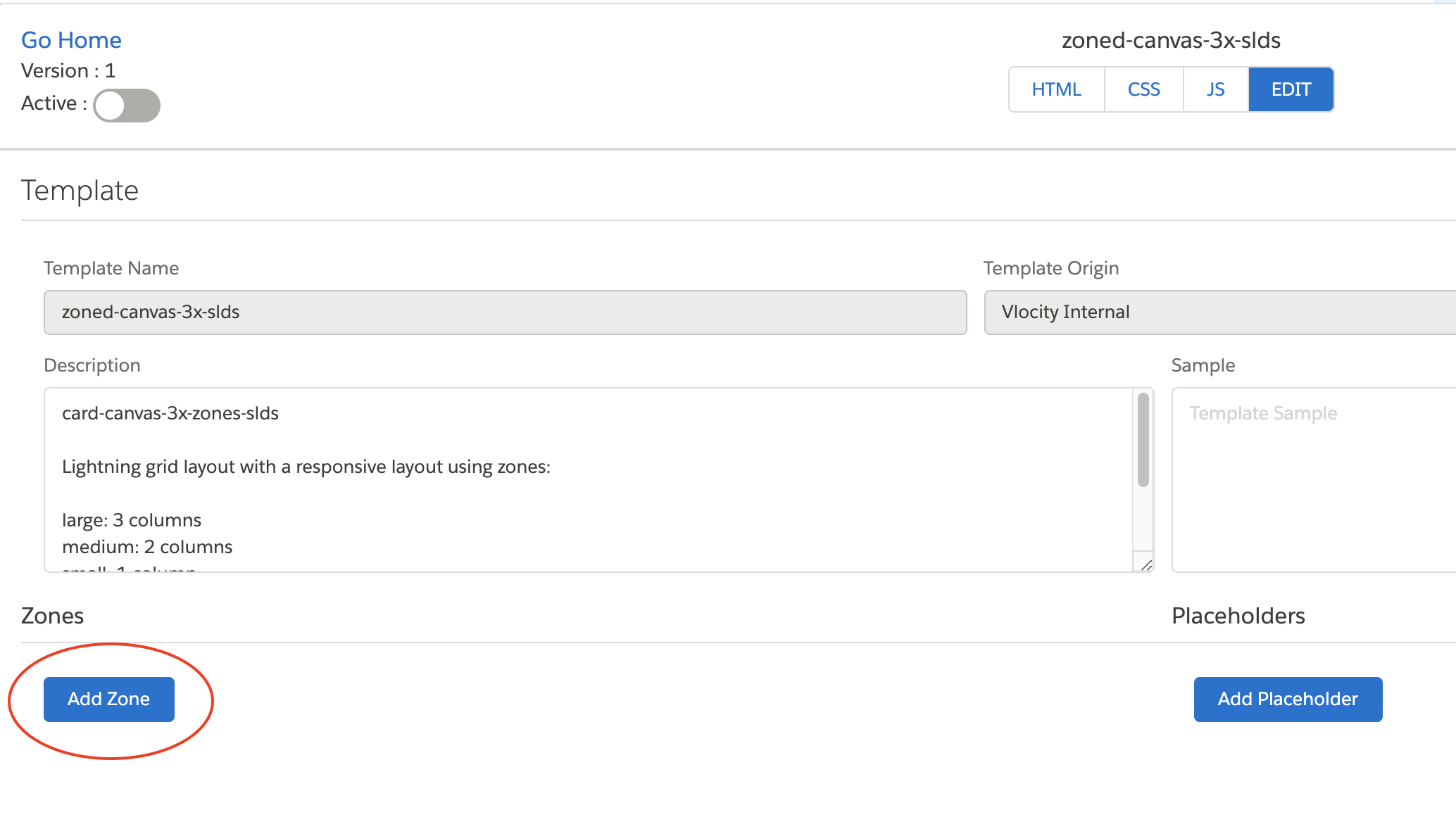
Task: Click the Template Origin field
Action: pos(1219,312)
